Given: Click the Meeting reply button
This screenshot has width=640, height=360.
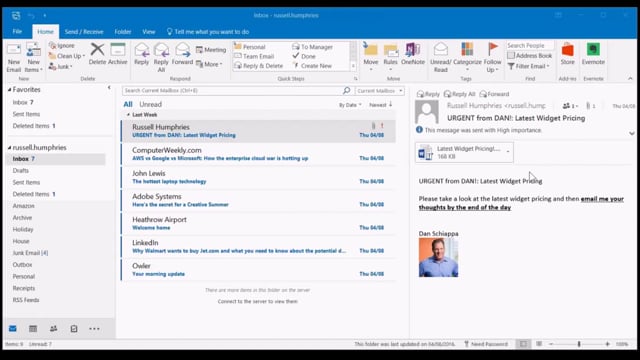Looking at the screenshot, I should tap(211, 49).
